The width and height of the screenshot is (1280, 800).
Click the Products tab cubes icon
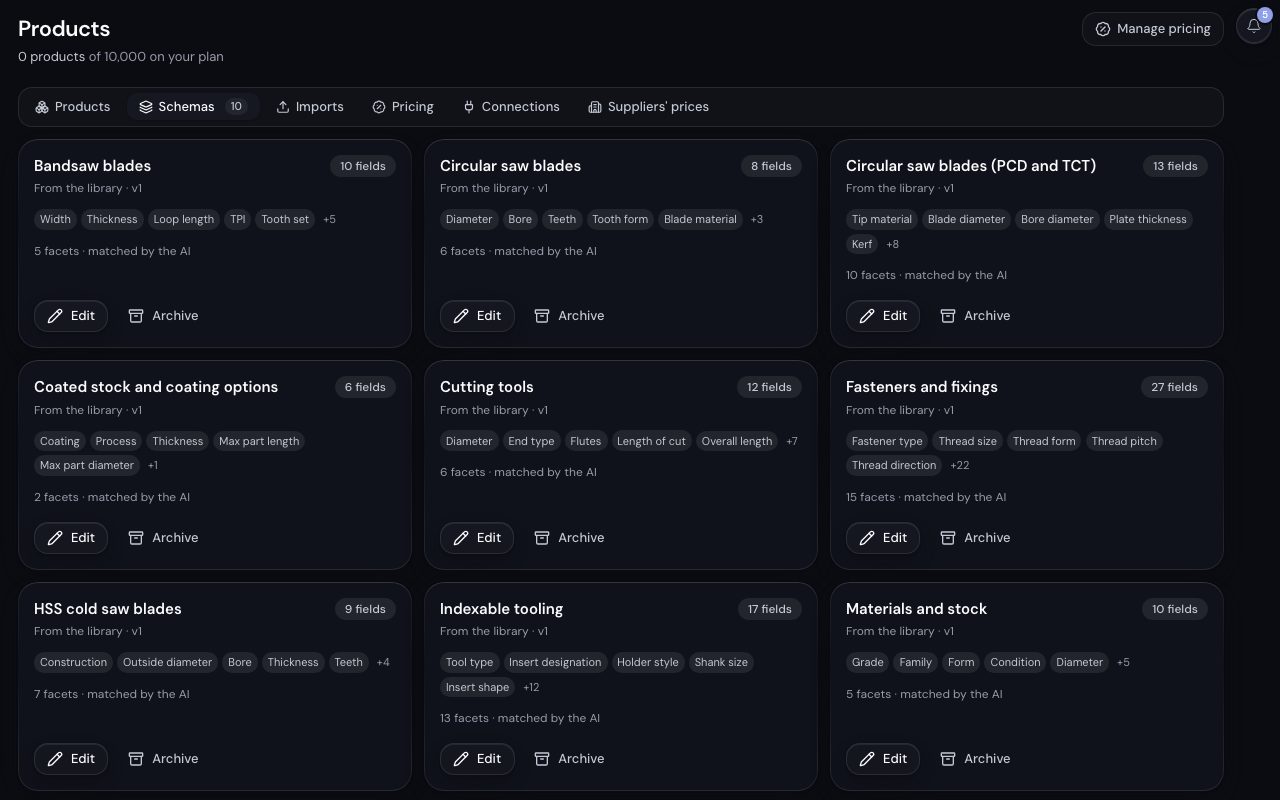pos(42,107)
